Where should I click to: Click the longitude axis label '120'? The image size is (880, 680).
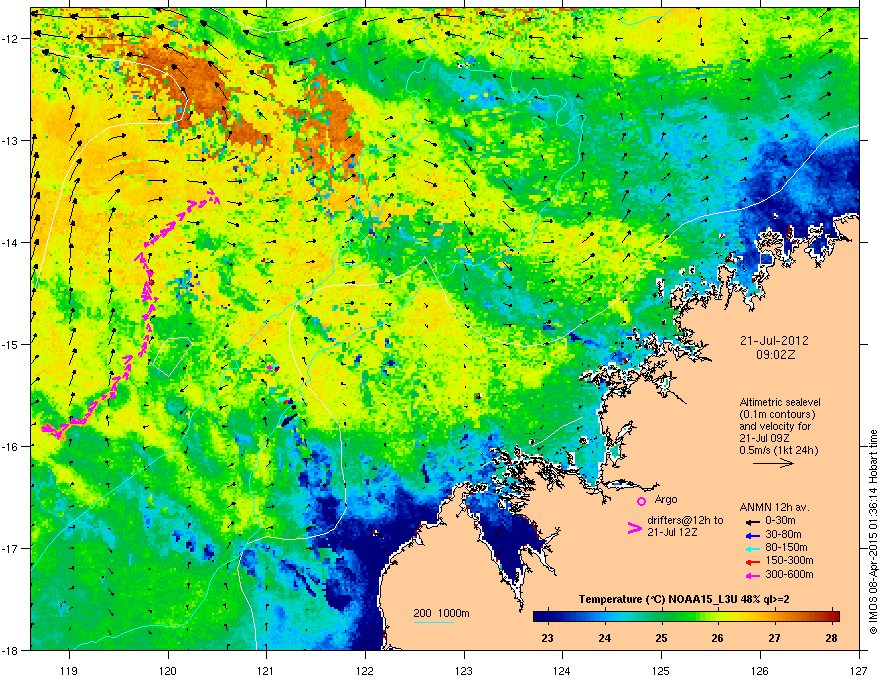tap(168, 670)
